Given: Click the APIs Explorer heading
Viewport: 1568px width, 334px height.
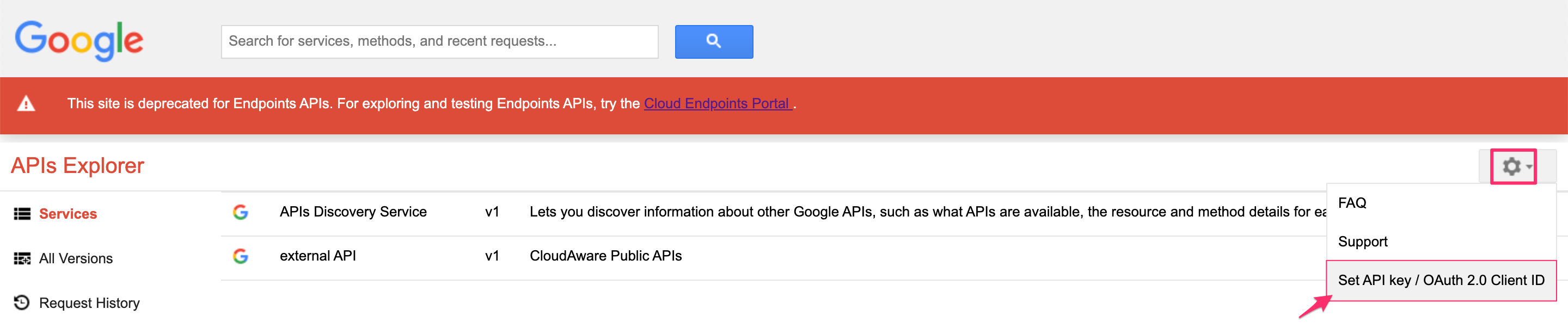Looking at the screenshot, I should pos(78,165).
